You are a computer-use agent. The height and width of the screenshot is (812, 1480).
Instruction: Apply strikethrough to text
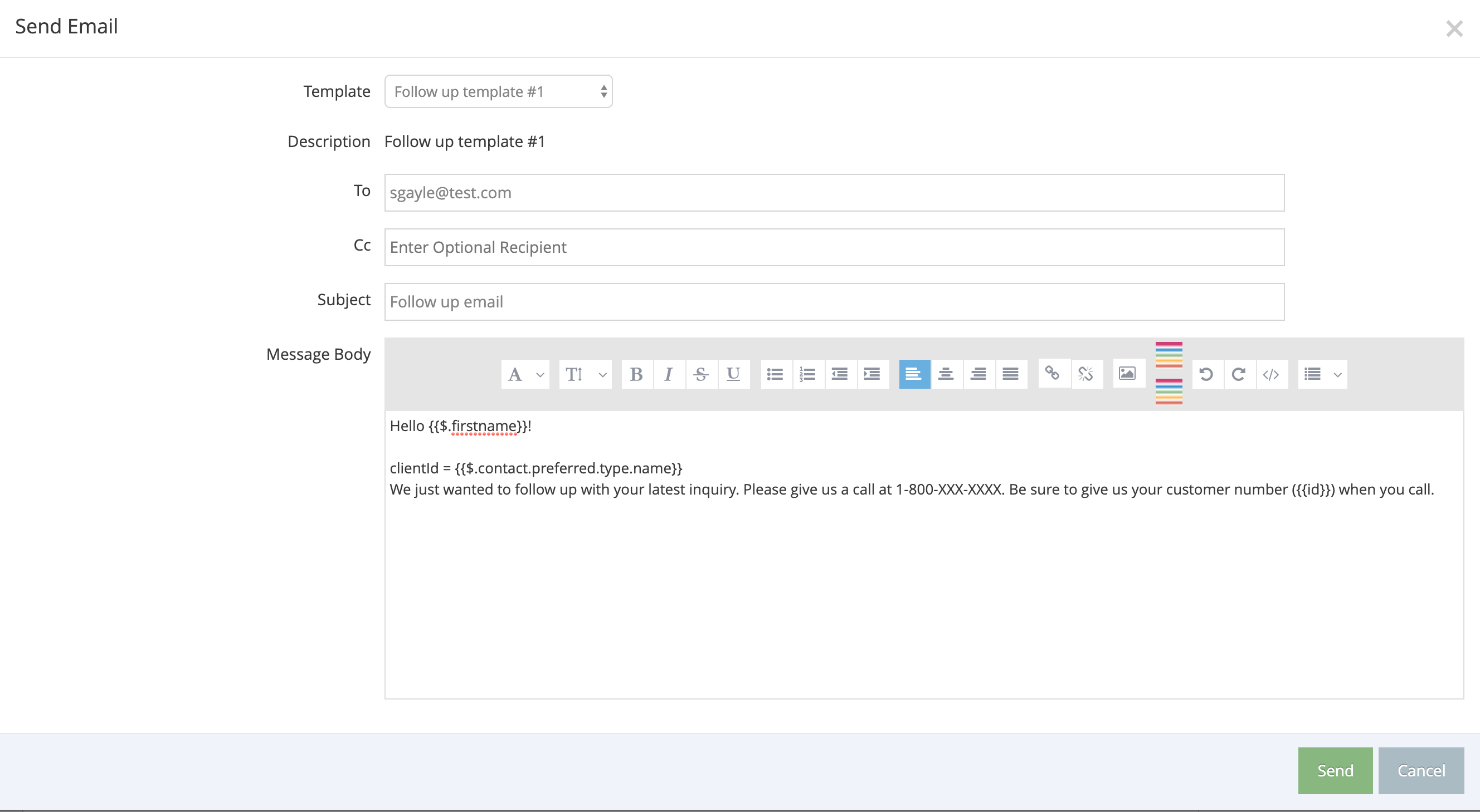point(700,374)
